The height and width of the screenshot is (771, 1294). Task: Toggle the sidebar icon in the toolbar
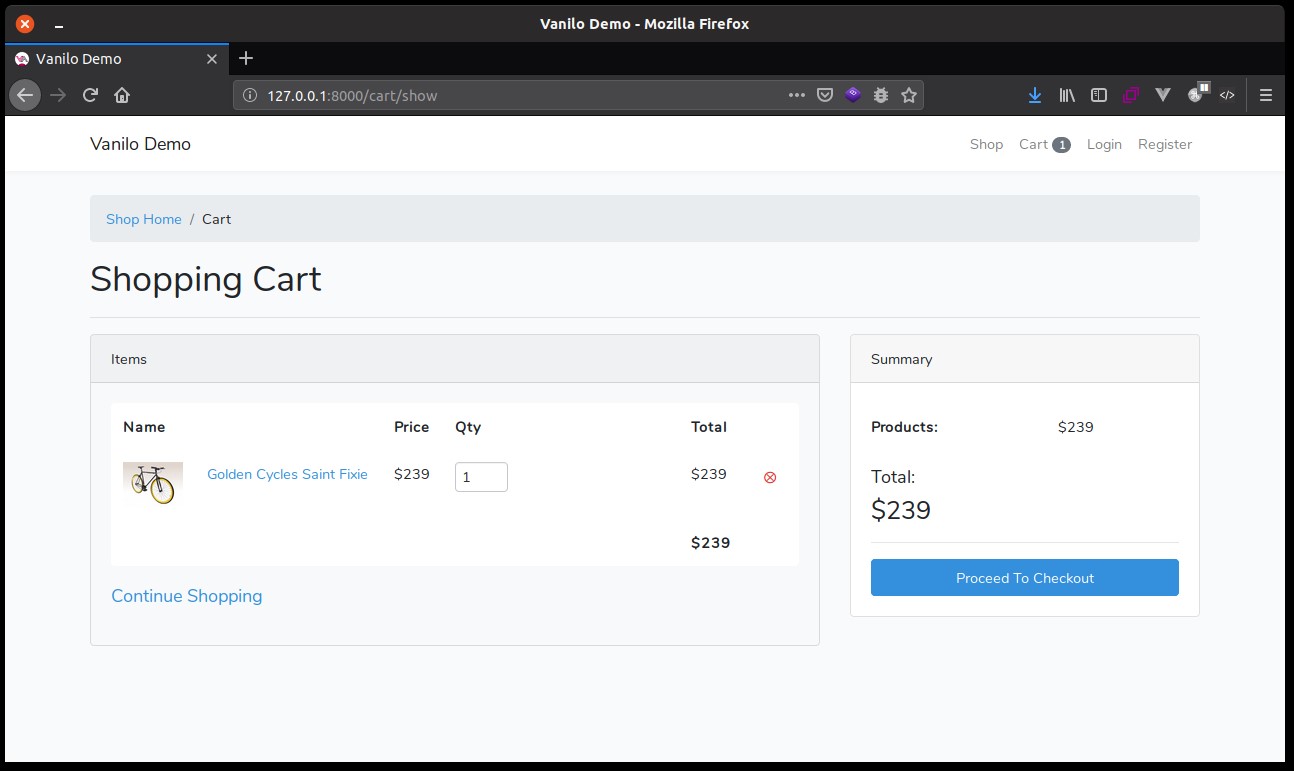click(x=1098, y=95)
